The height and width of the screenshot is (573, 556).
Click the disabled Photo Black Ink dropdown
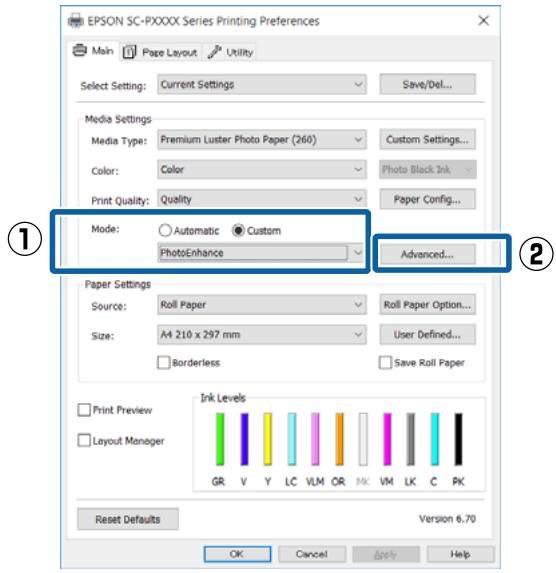(x=428, y=170)
